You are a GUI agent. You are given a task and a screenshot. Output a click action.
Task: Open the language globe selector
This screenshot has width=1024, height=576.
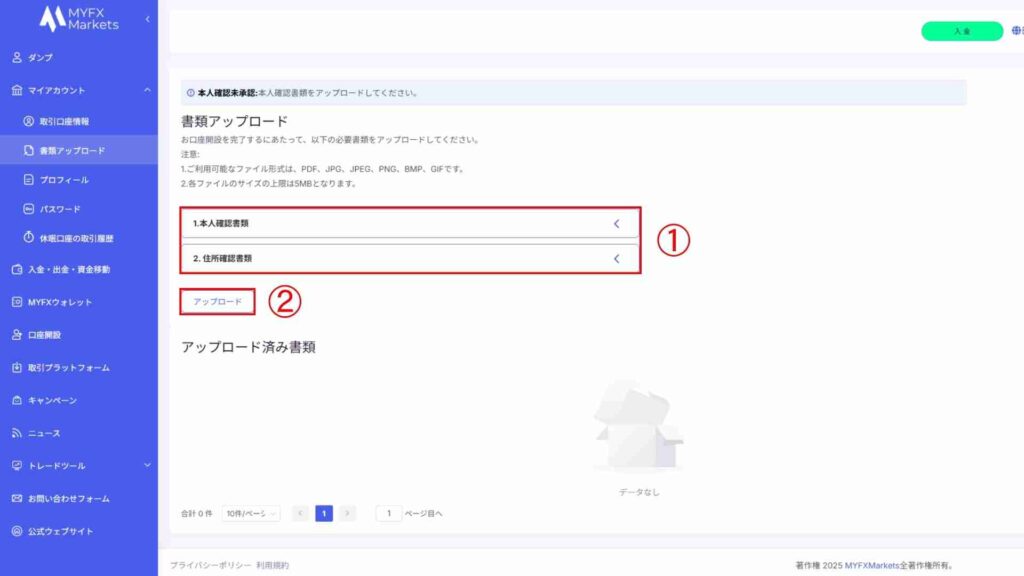click(x=1017, y=31)
